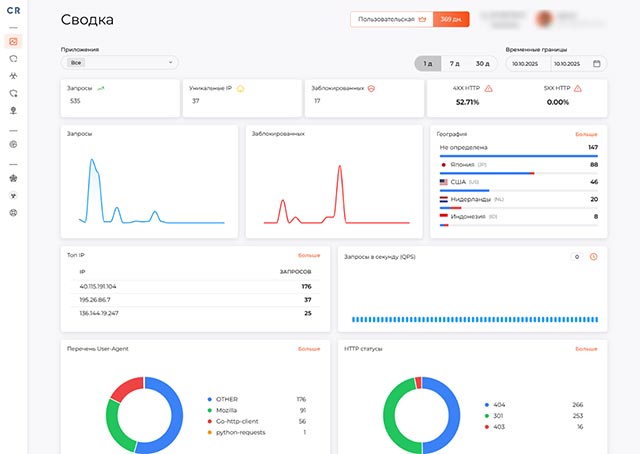
Task: Click Больше link in География panel
Action: pyautogui.click(x=586, y=133)
